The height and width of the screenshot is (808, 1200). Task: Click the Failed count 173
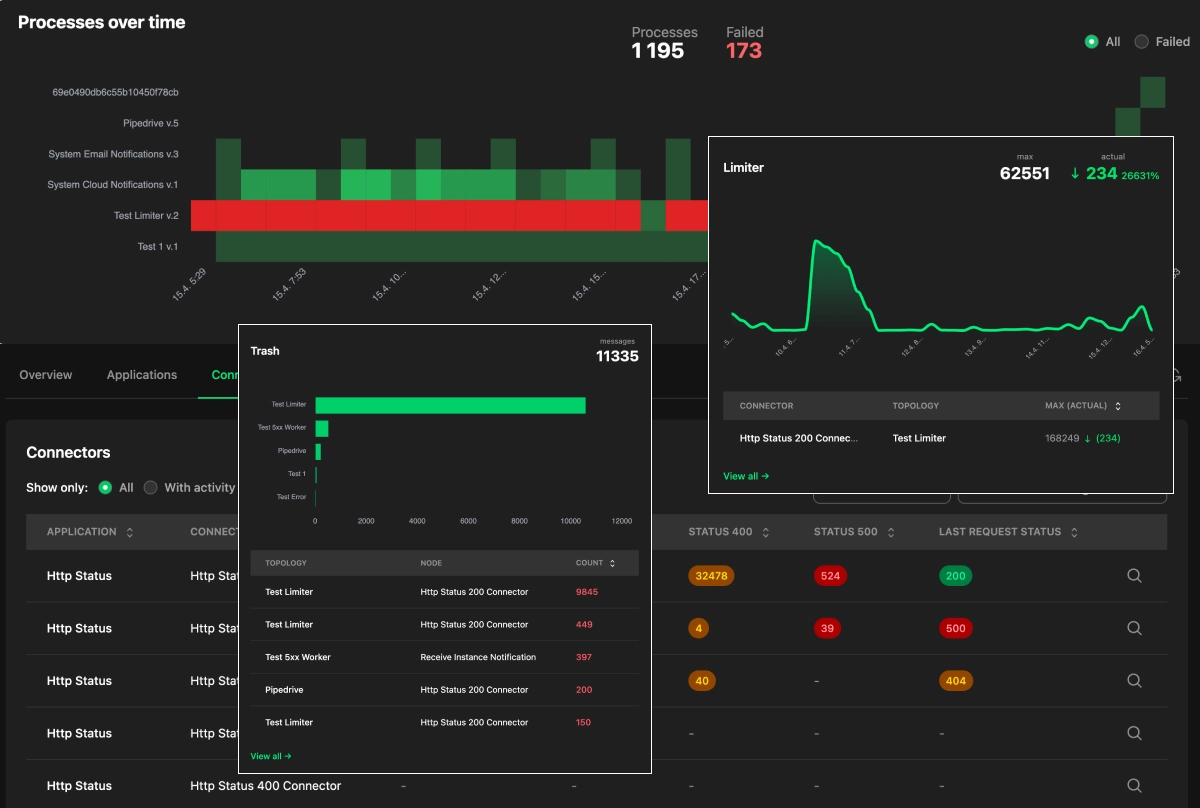(x=744, y=51)
